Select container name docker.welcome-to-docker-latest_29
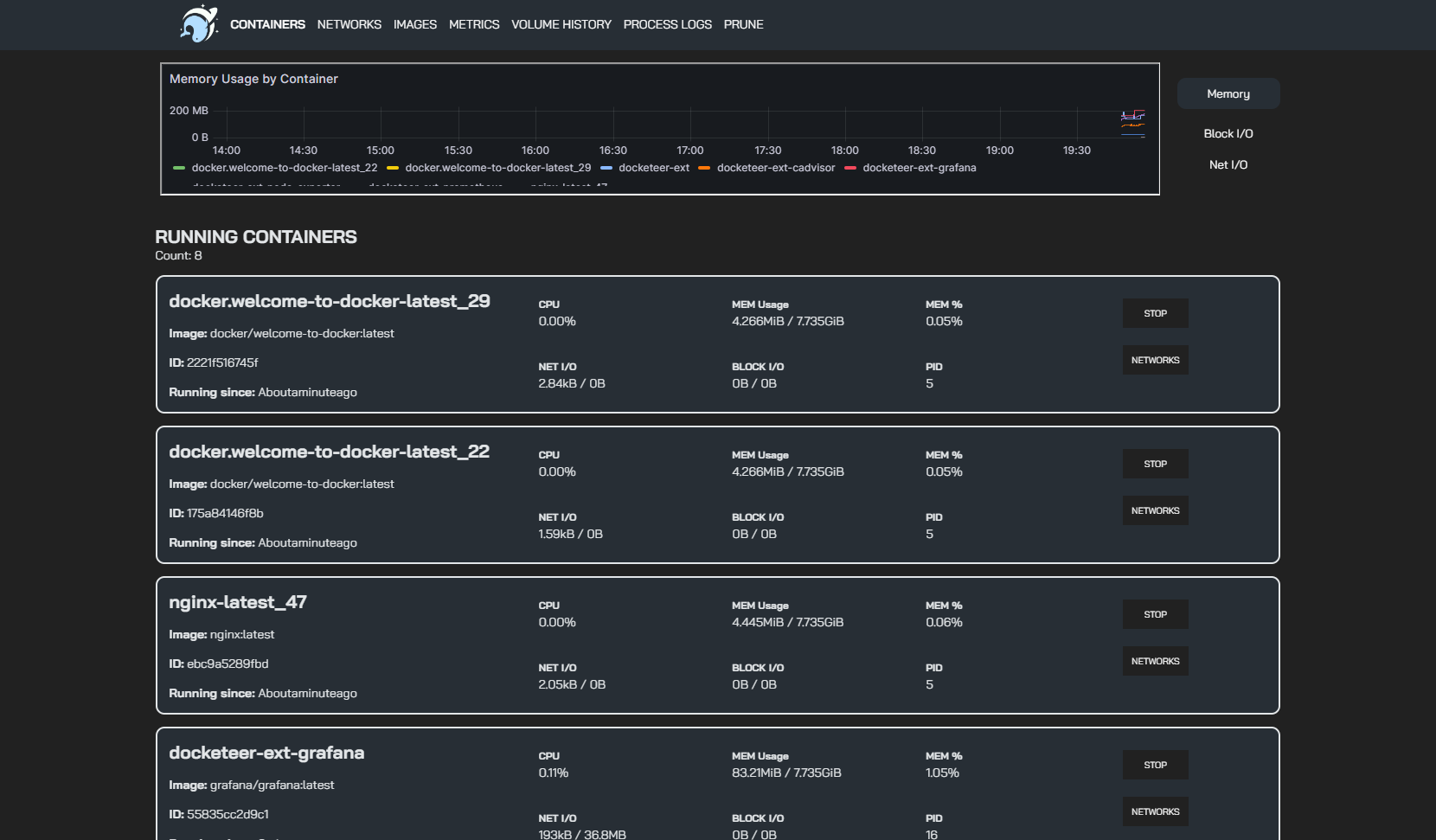The height and width of the screenshot is (840, 1436). pyautogui.click(x=330, y=301)
